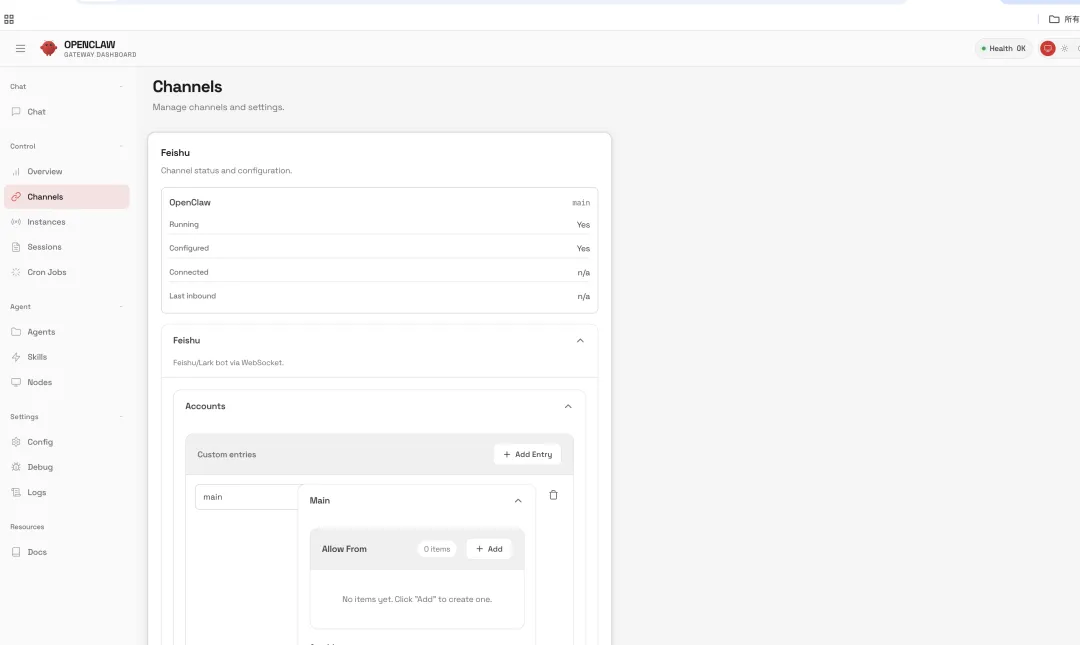Click the Health OK status pill
The image size is (1080, 645).
click(x=1004, y=48)
